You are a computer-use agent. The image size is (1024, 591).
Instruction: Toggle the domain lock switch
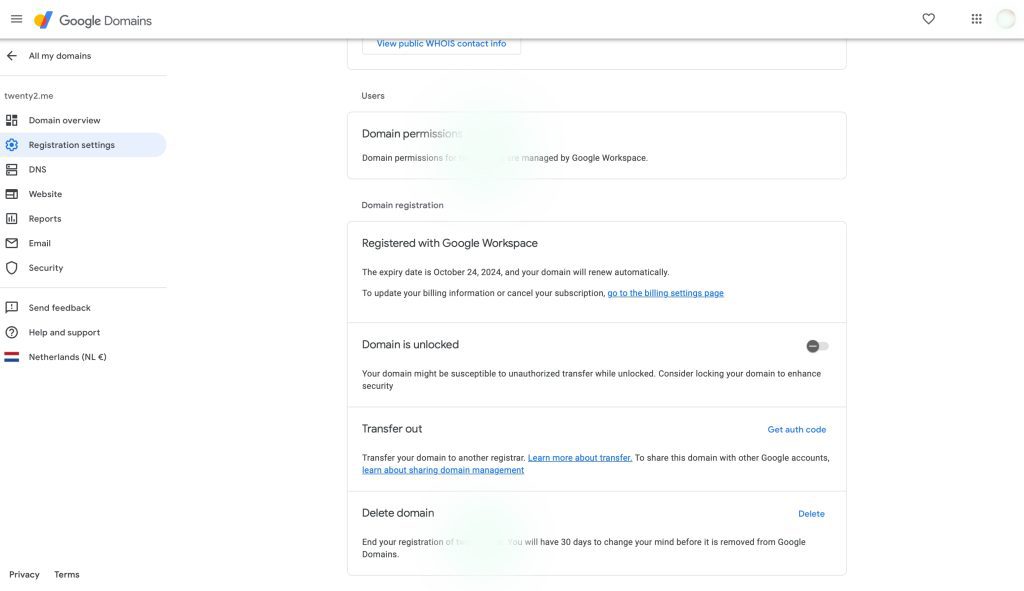pos(817,346)
